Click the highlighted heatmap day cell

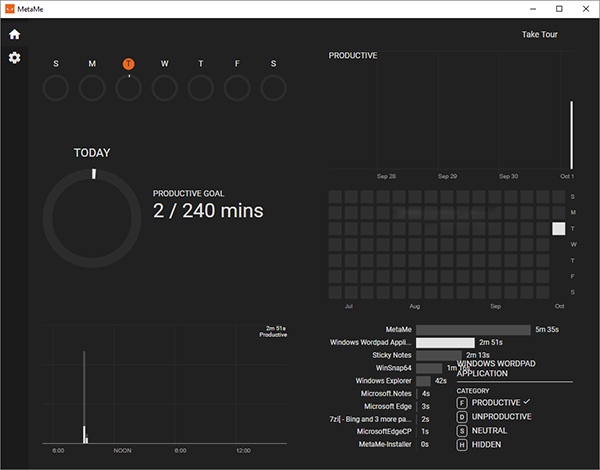point(558,229)
